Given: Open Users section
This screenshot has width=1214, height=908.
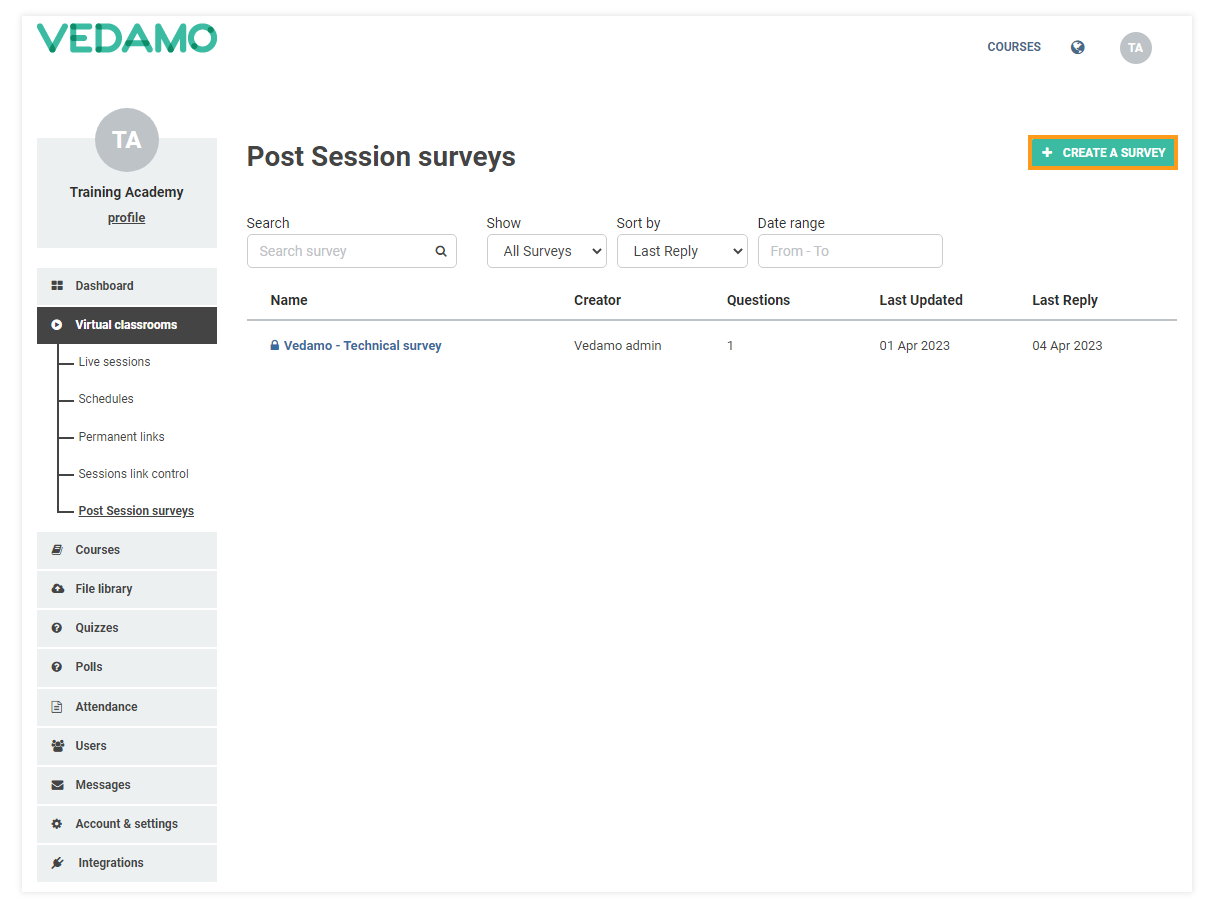Looking at the screenshot, I should [127, 746].
